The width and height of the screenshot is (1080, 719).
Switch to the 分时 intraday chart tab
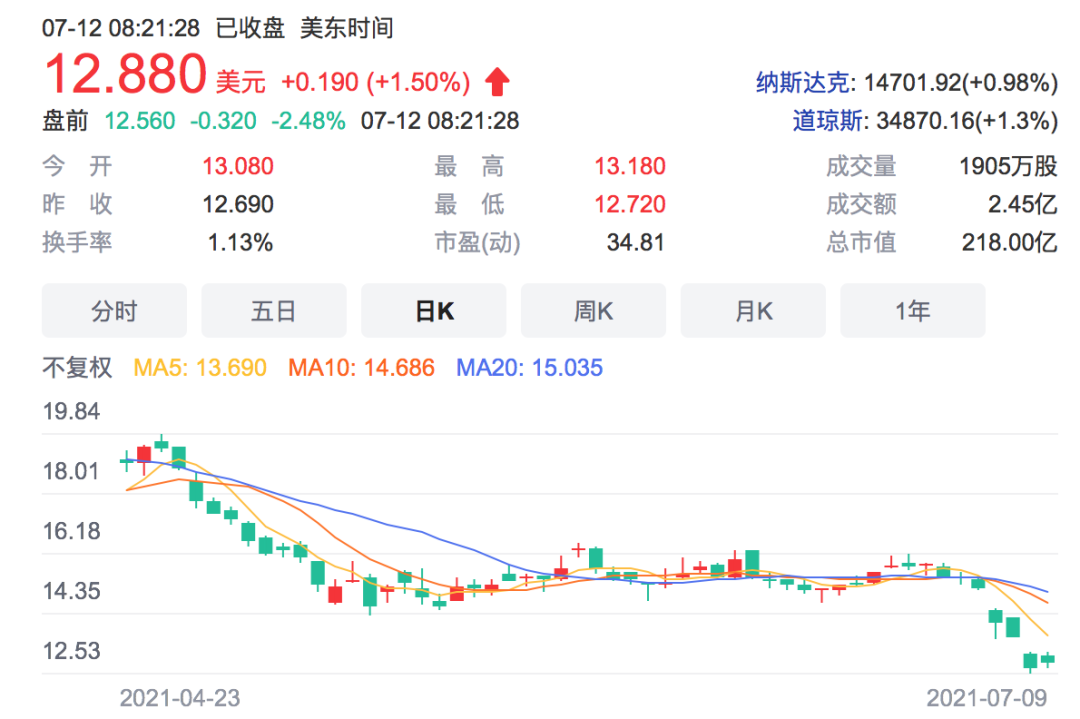coord(113,311)
